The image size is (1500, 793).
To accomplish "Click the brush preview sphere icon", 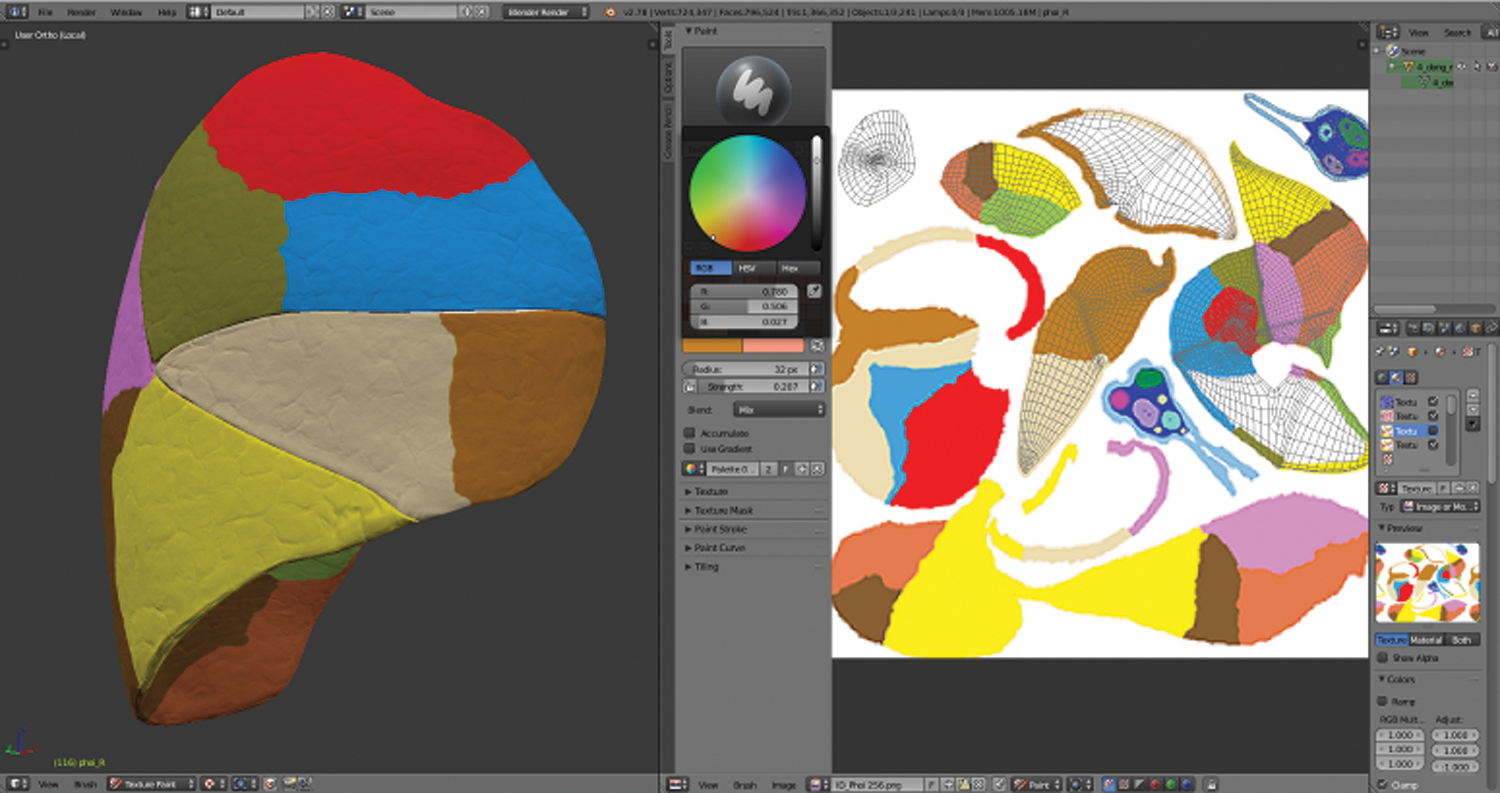I will (x=753, y=90).
